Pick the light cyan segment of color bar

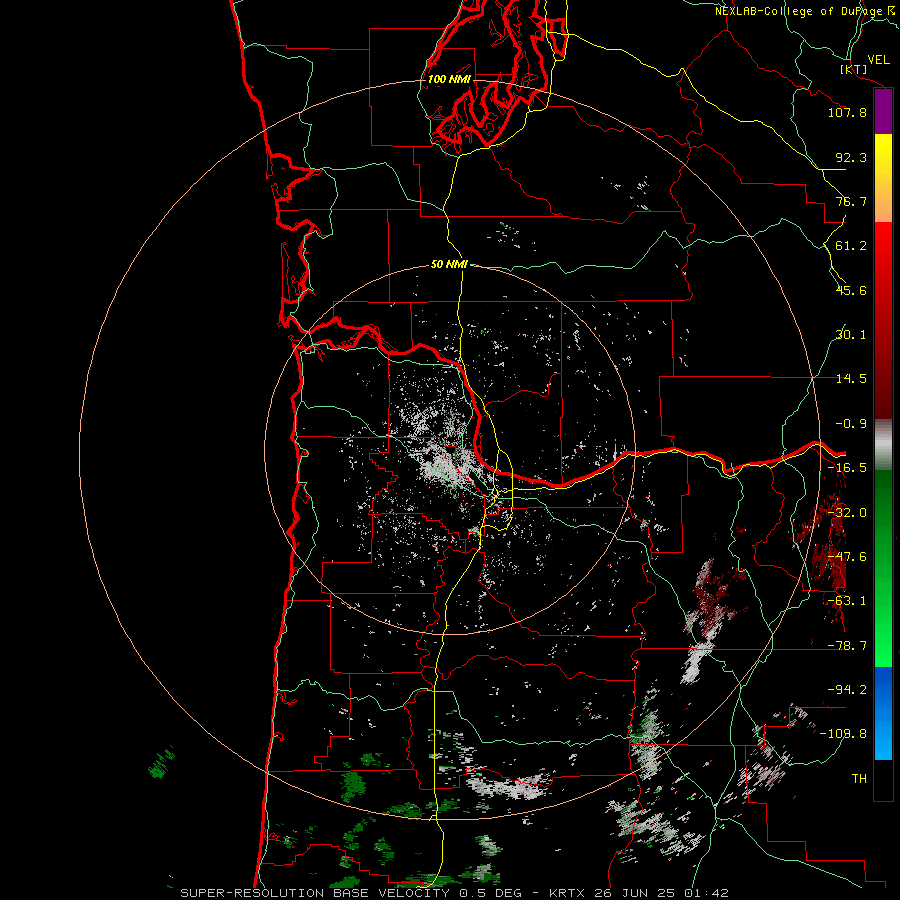click(883, 740)
